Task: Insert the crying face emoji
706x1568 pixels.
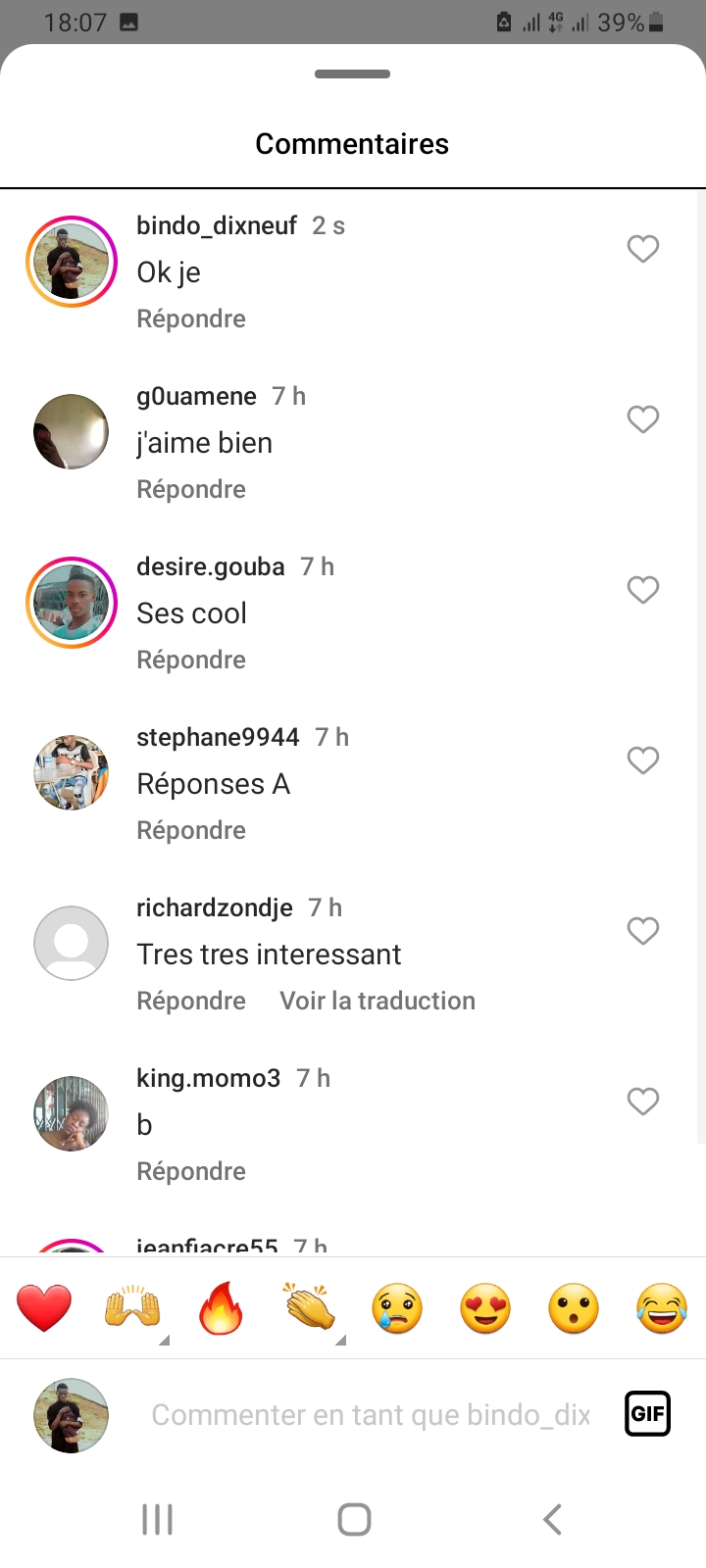Action: click(397, 1308)
